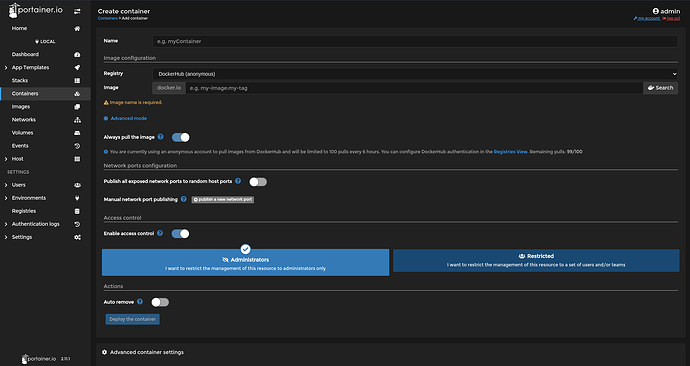Viewport: 690px width, 366px height.
Task: Click help icon beside Always pull the image
Action: tap(161, 137)
